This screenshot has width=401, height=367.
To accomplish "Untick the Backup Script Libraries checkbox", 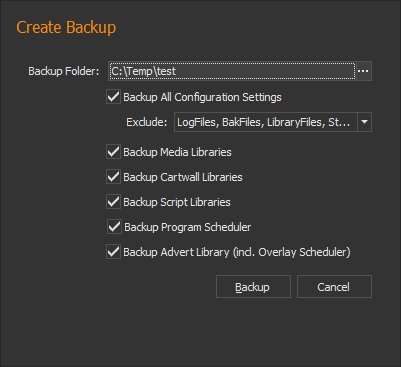I will [113, 202].
